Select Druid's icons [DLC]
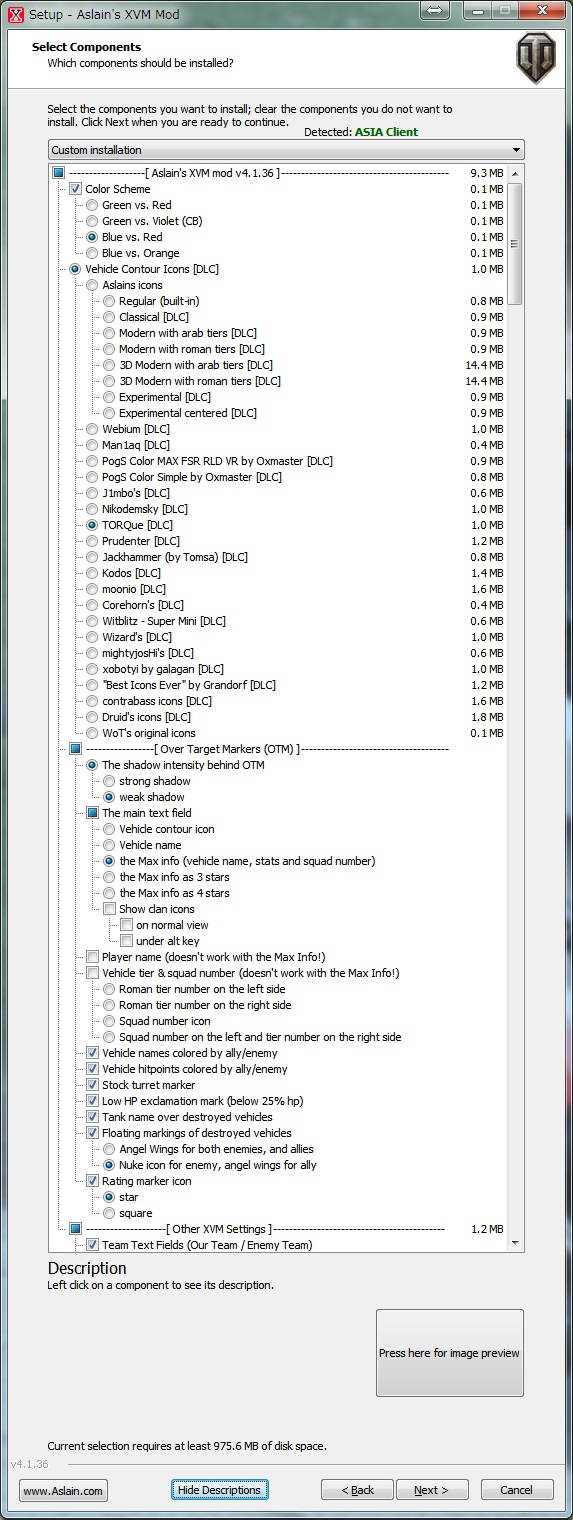The image size is (573, 1520). 92,717
